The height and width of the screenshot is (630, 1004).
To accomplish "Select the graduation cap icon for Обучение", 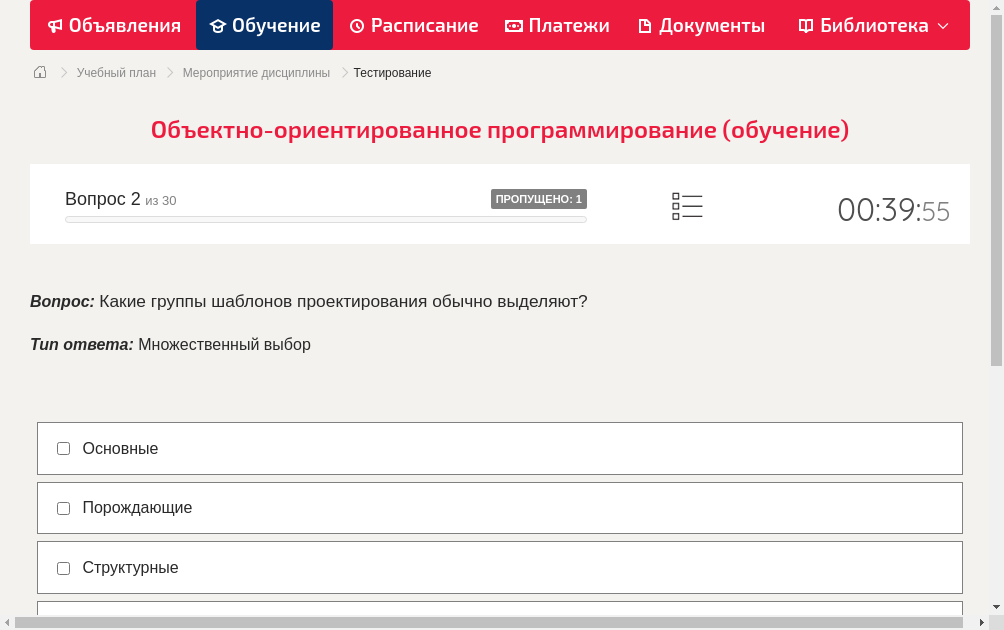I will (x=218, y=25).
